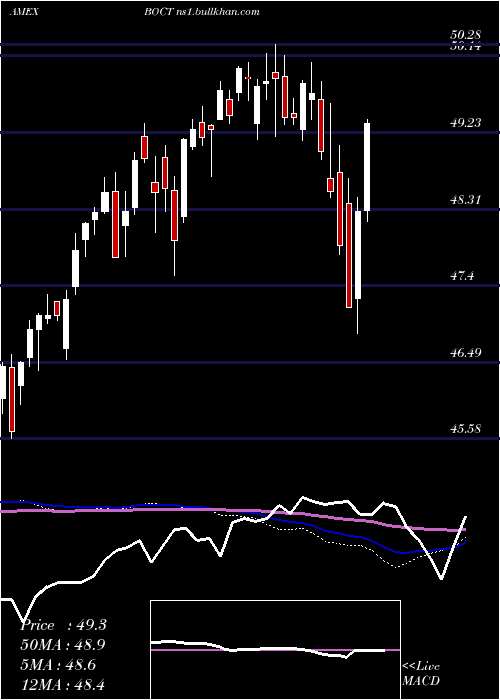Select the 46.49 price level label

tap(466, 353)
